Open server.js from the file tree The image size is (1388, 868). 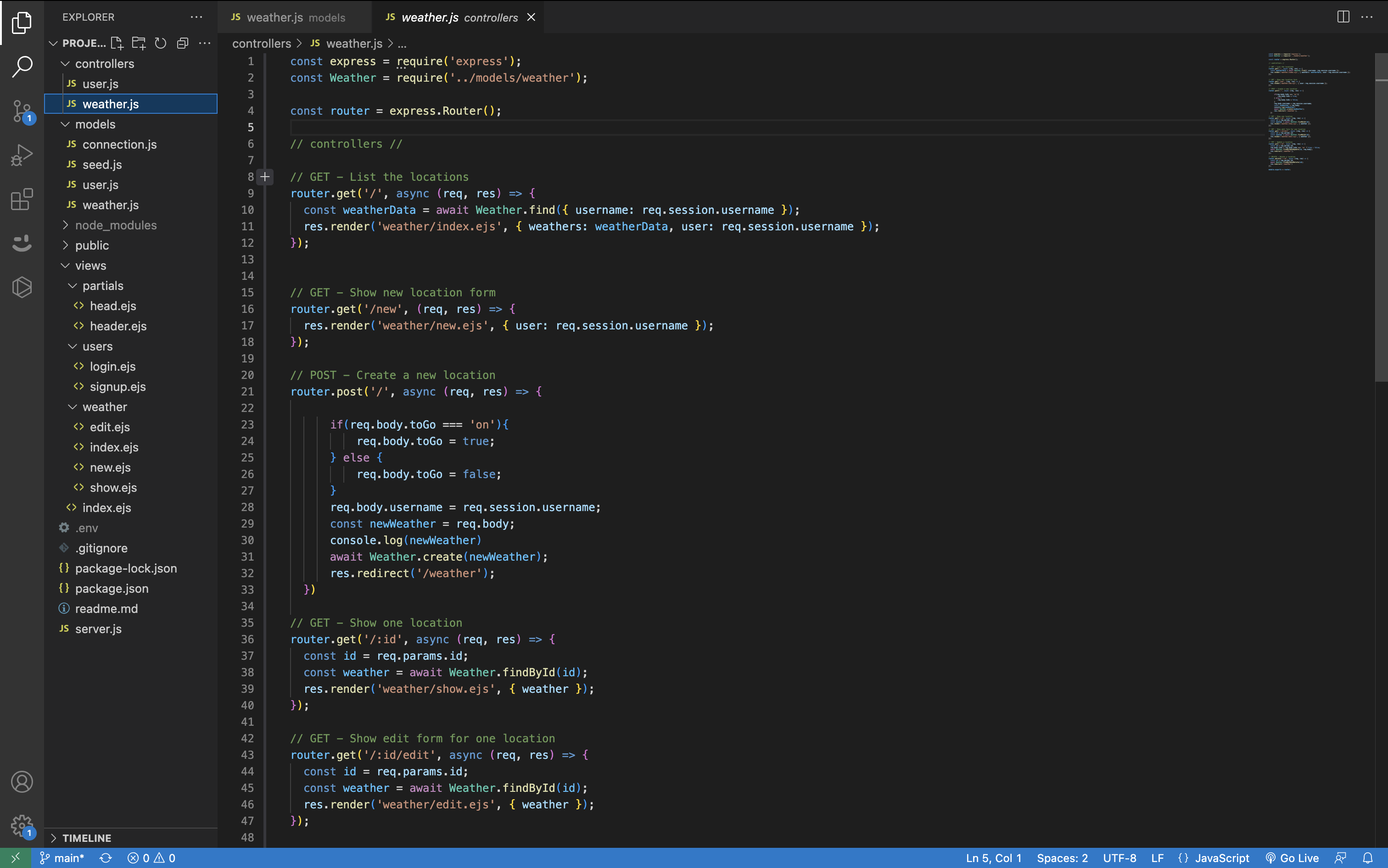point(98,629)
